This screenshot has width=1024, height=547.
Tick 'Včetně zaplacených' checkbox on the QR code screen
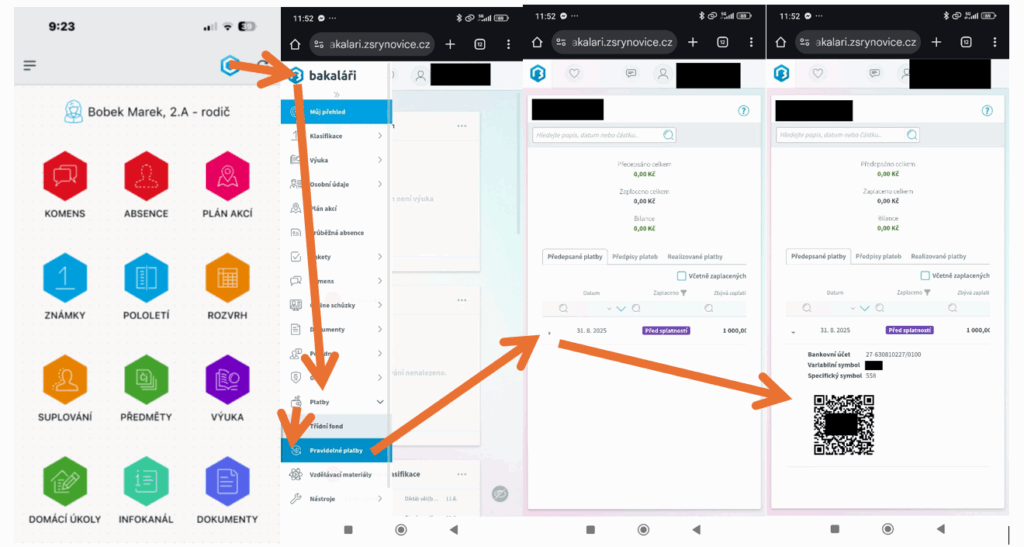[924, 275]
